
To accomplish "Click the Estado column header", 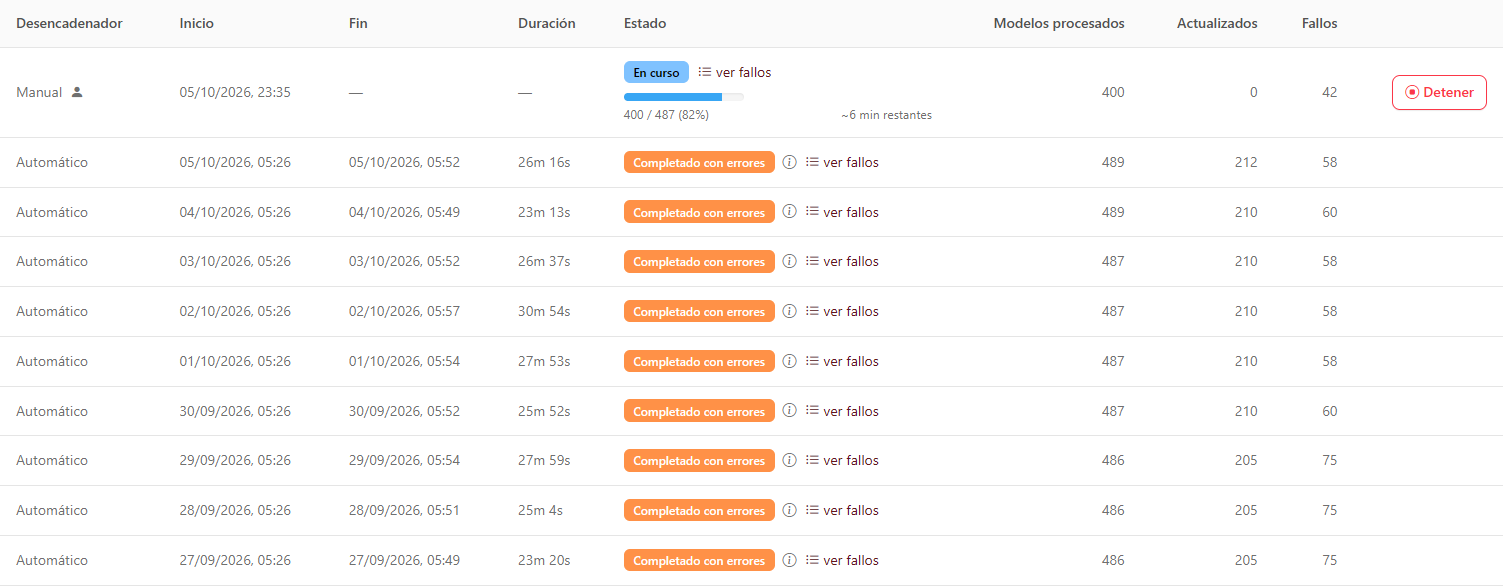I will tap(645, 23).
